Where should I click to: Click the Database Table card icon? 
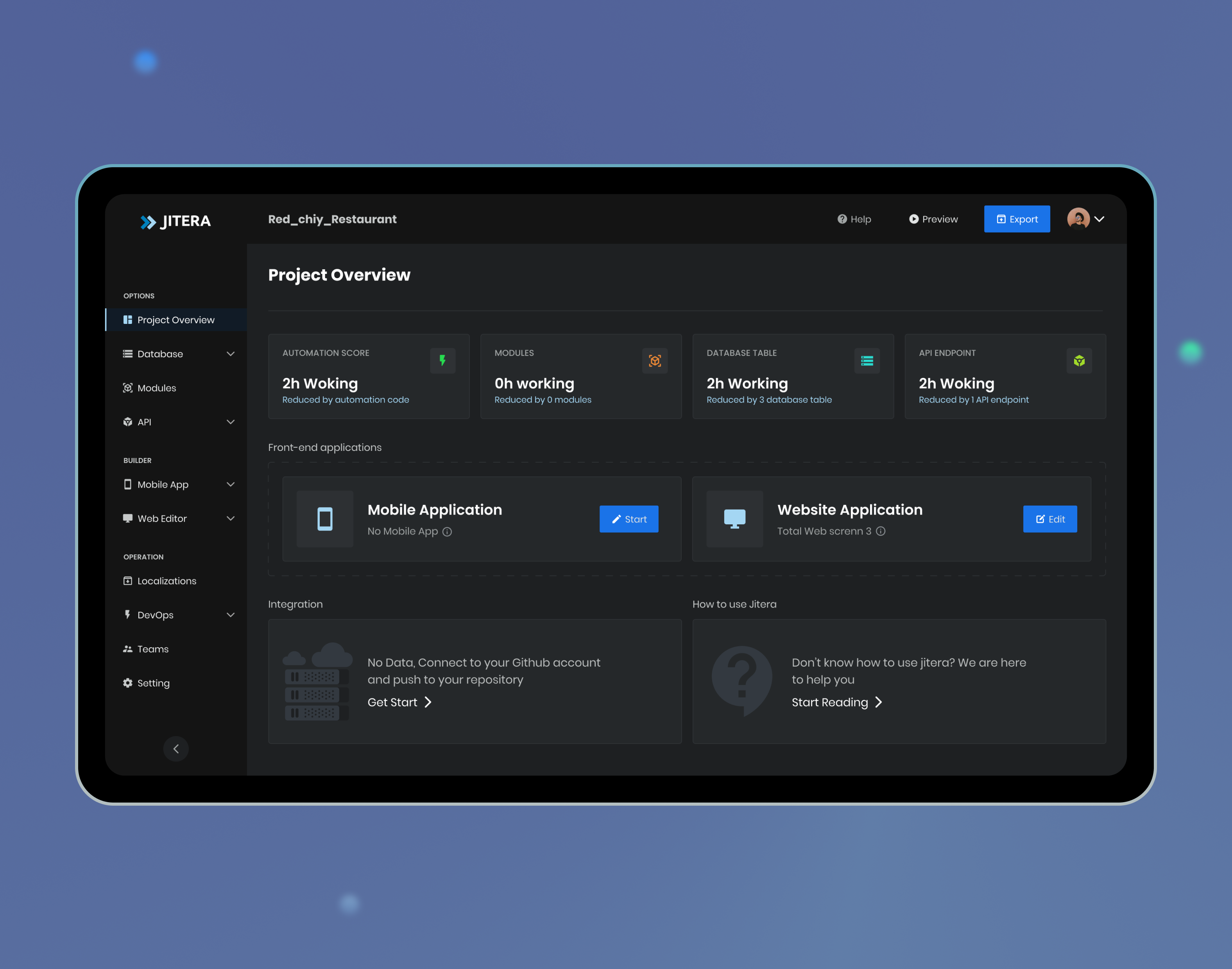867,360
